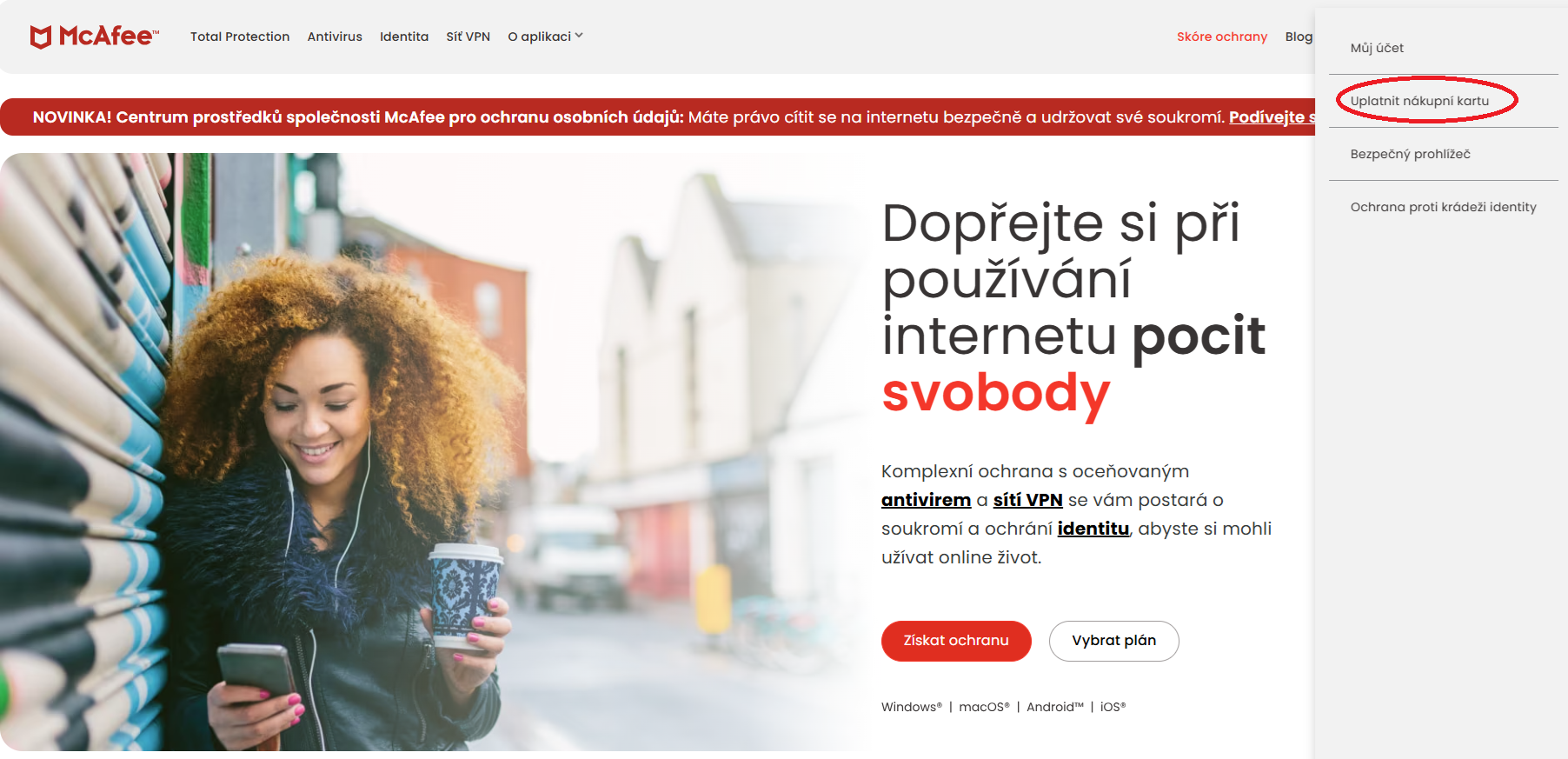Click the Vybrat plán button
The height and width of the screenshot is (759, 1568).
pyautogui.click(x=1113, y=641)
